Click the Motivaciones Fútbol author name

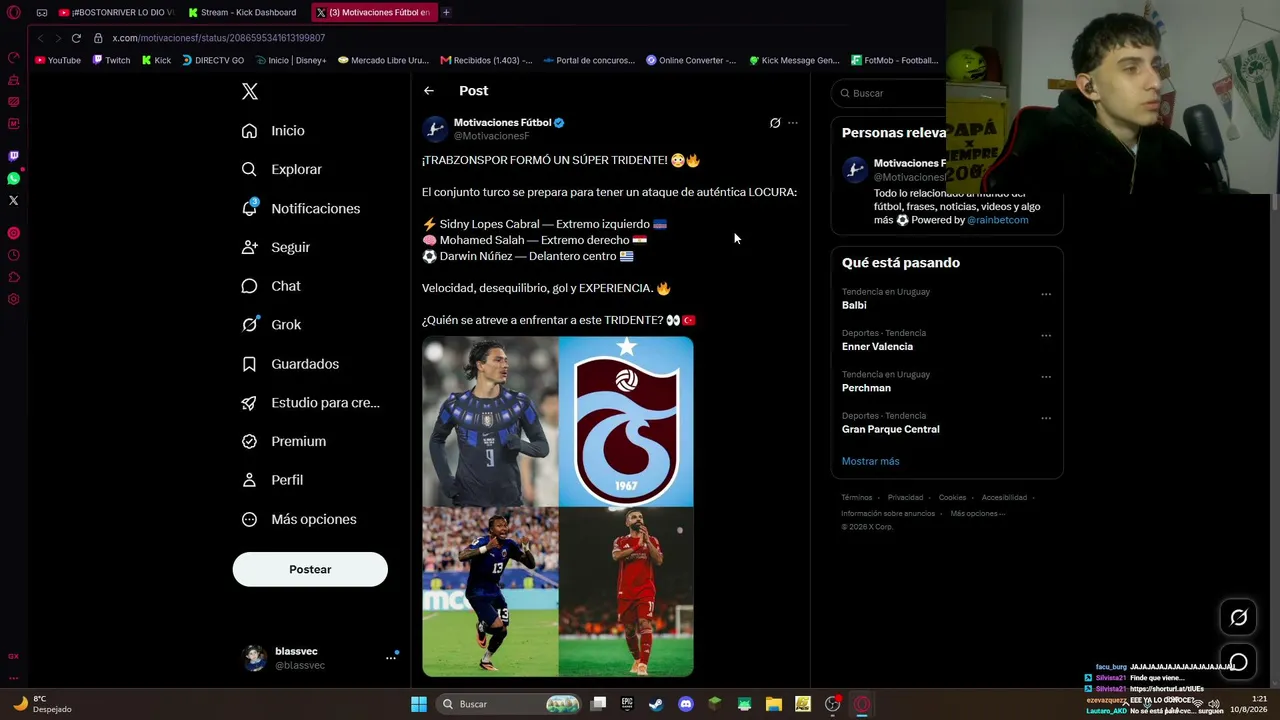[x=502, y=123]
